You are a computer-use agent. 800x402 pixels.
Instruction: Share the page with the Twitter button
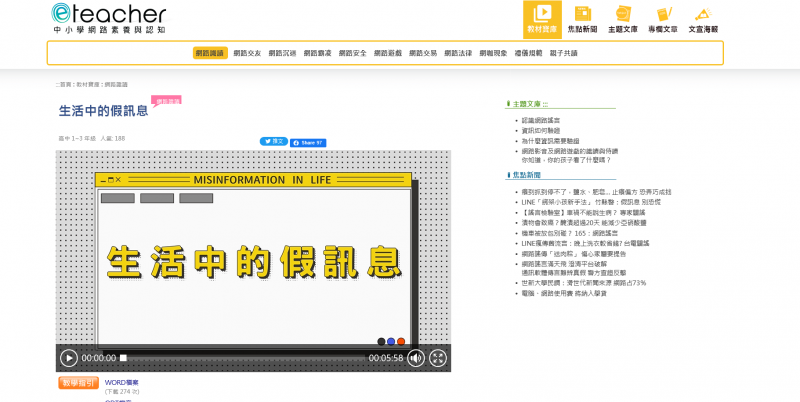(x=274, y=142)
